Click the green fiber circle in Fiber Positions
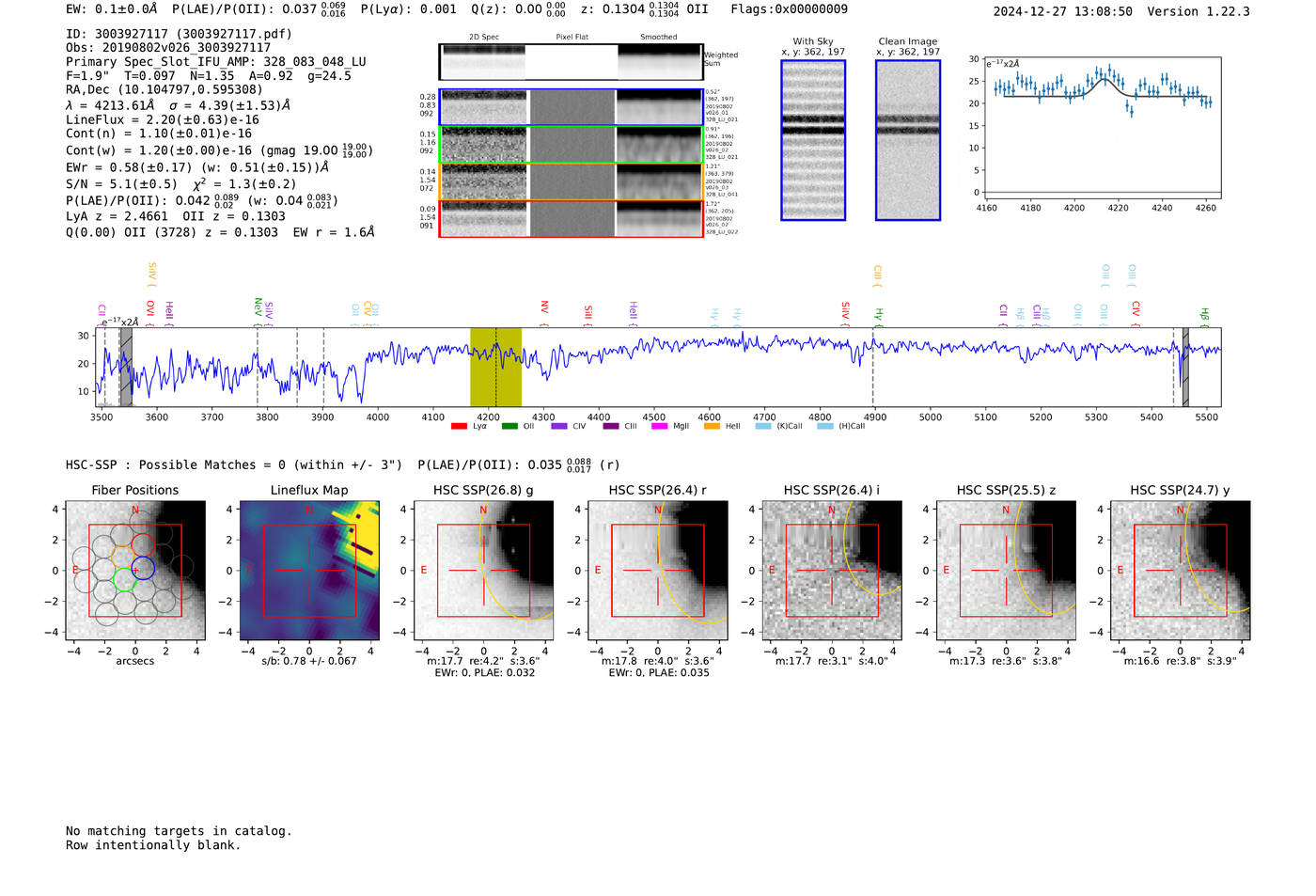 pos(124,579)
